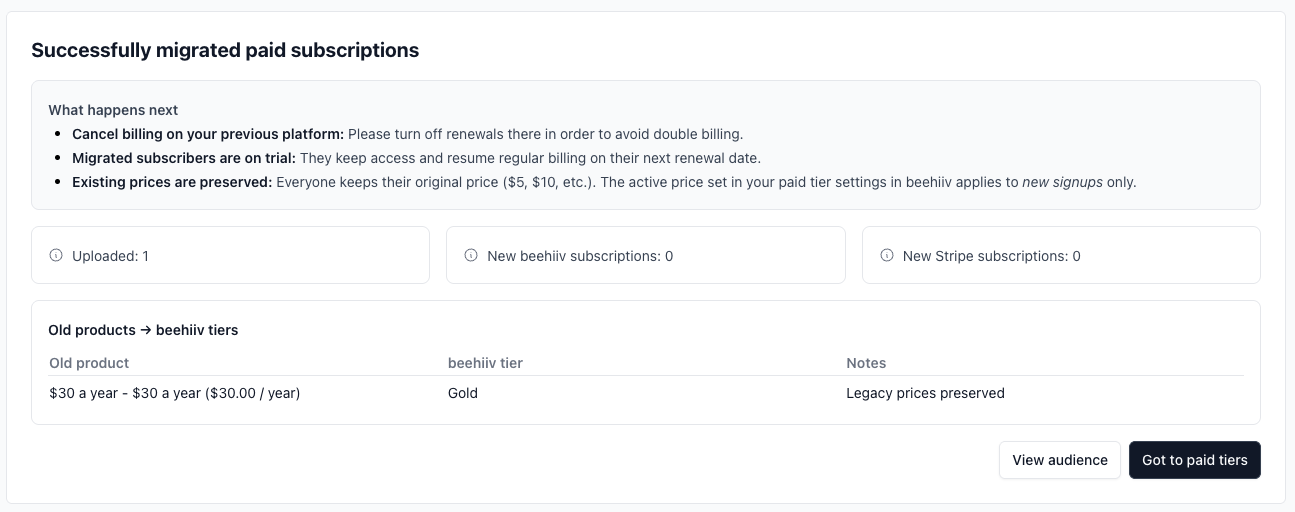This screenshot has width=1295, height=512.
Task: Click the What happens next heading
Action: [x=113, y=110]
